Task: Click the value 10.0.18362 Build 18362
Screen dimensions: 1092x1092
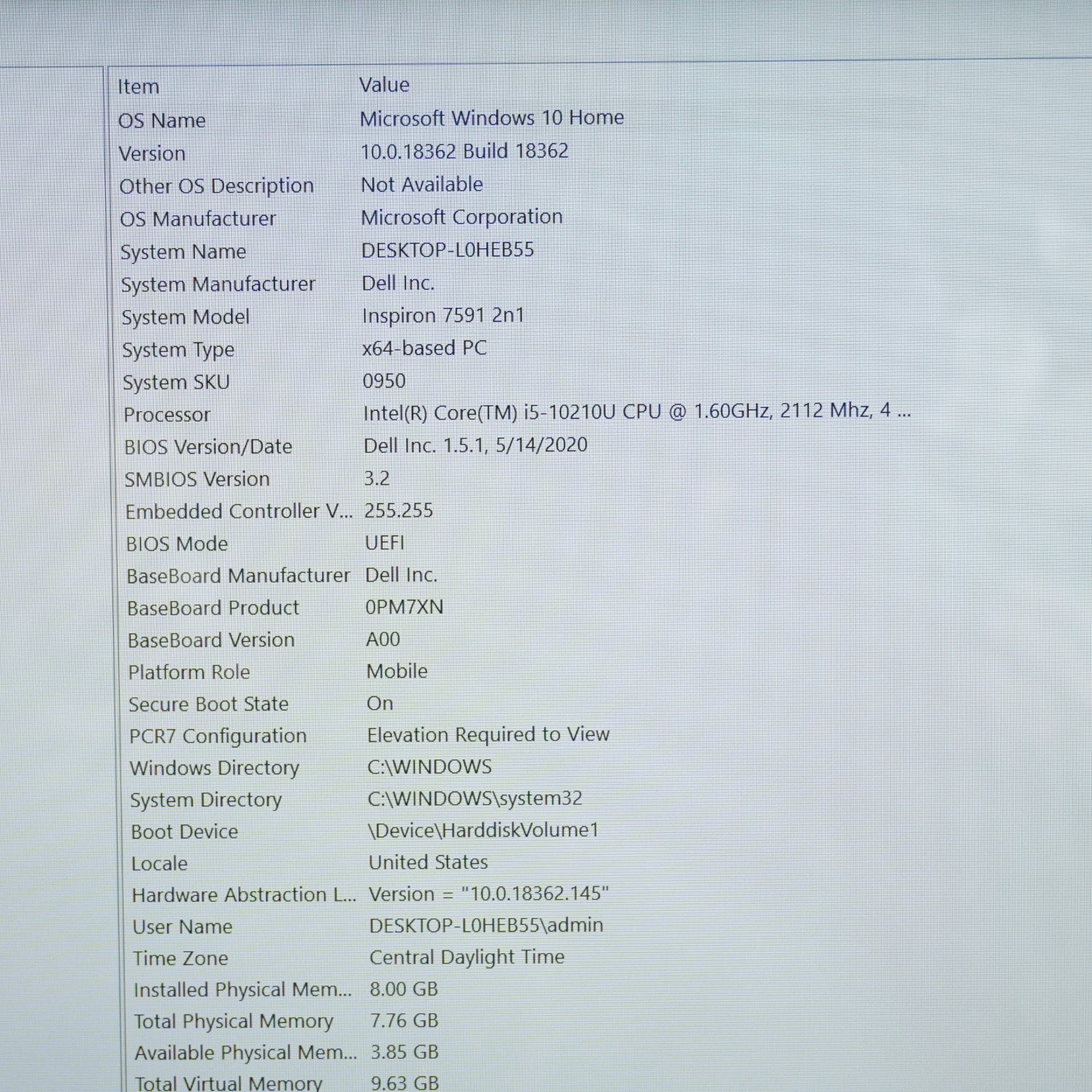Action: click(x=464, y=151)
